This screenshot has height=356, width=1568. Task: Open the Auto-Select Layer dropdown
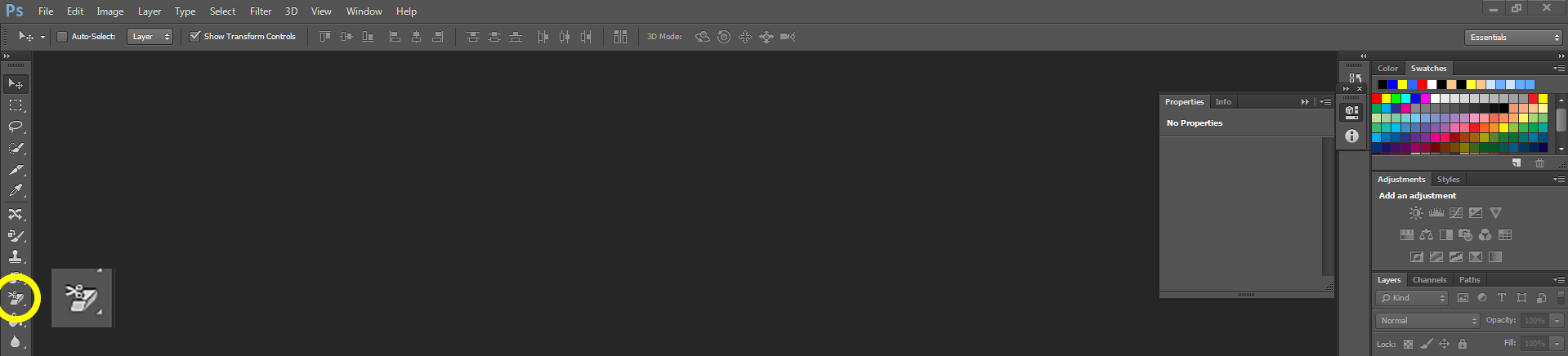[x=150, y=37]
